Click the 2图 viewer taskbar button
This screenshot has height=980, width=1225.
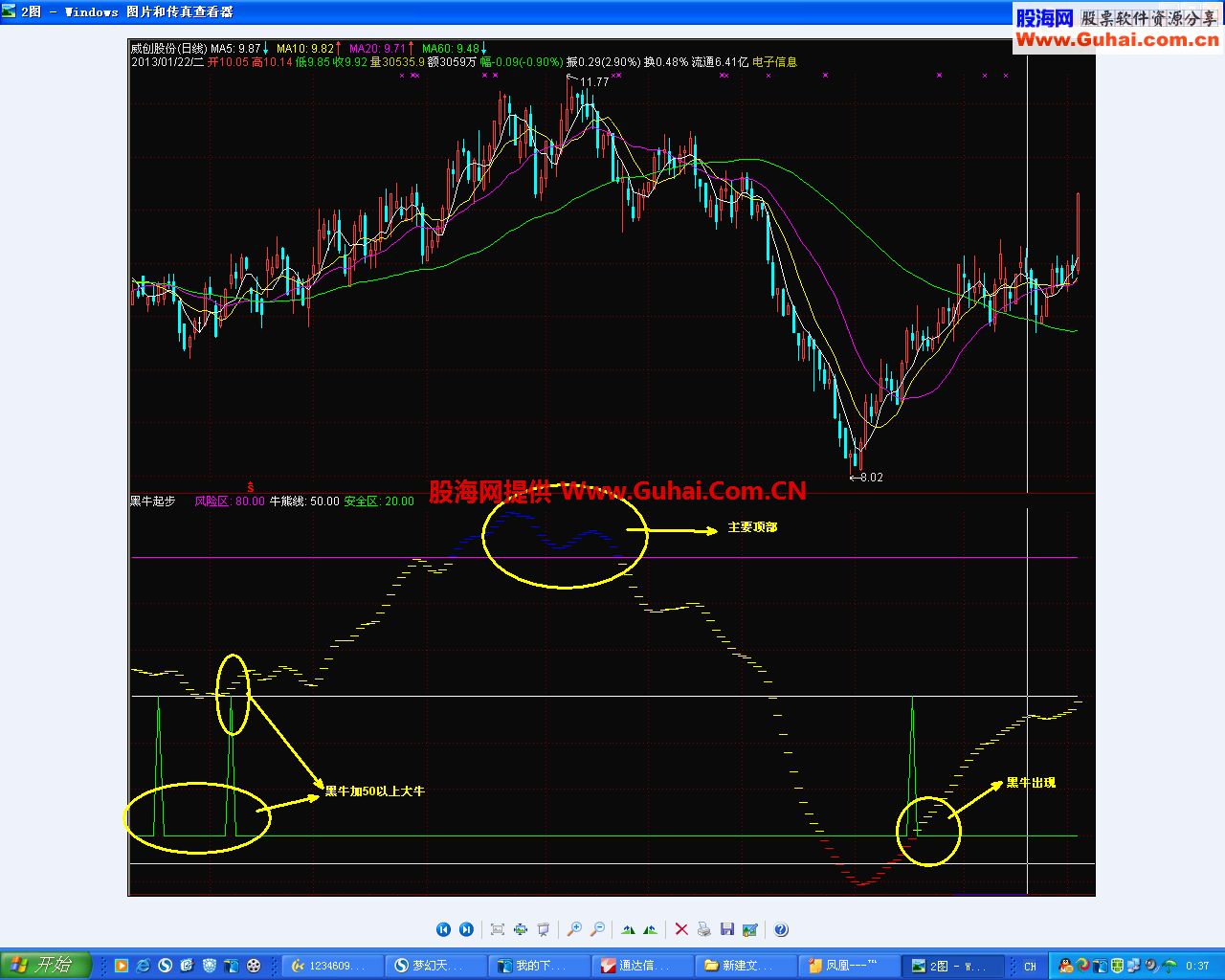tap(953, 966)
